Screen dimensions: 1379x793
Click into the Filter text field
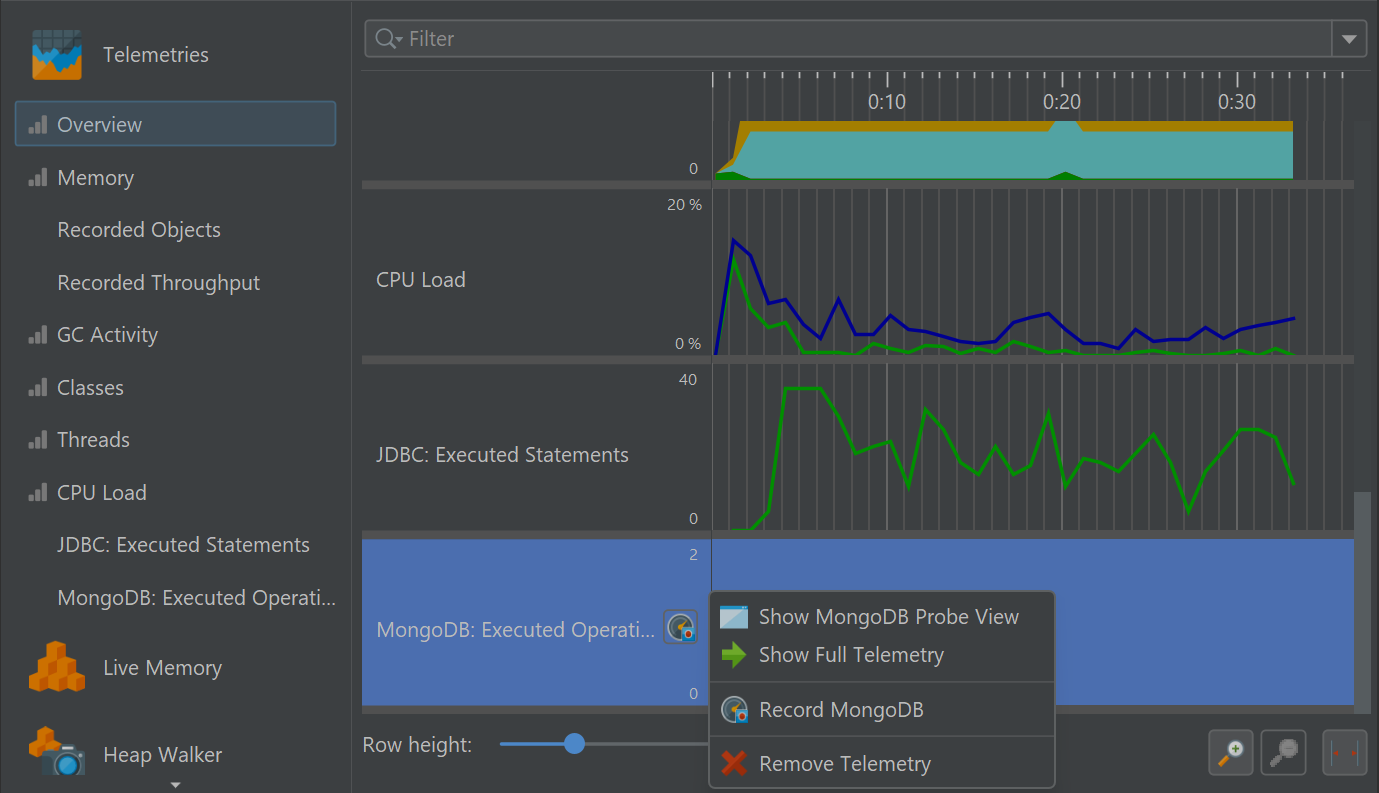click(860, 39)
